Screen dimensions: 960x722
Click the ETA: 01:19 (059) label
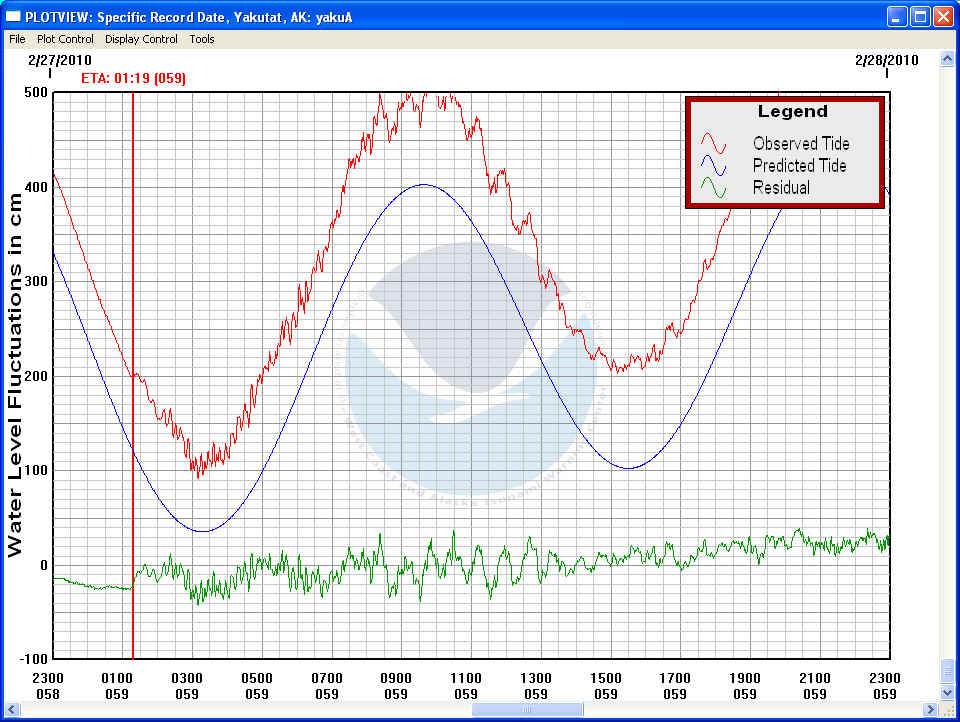[x=133, y=78]
